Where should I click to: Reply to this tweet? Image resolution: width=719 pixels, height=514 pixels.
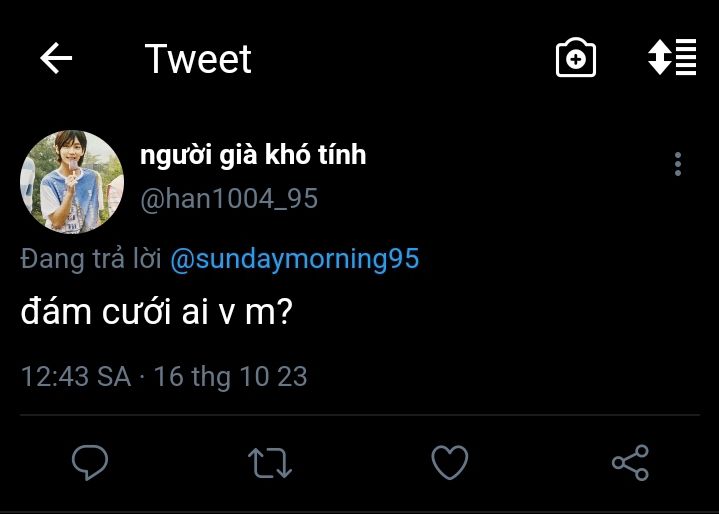[x=90, y=462]
